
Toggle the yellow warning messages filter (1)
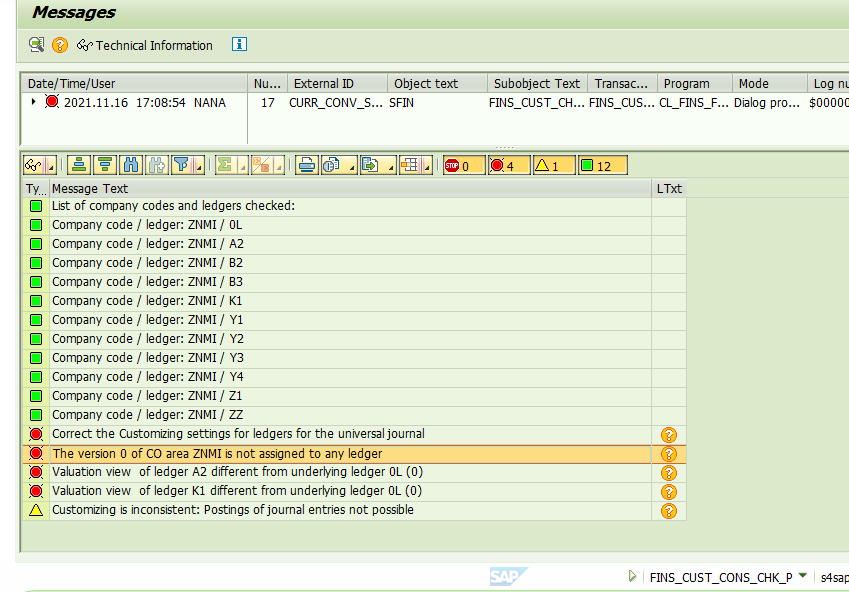click(553, 166)
